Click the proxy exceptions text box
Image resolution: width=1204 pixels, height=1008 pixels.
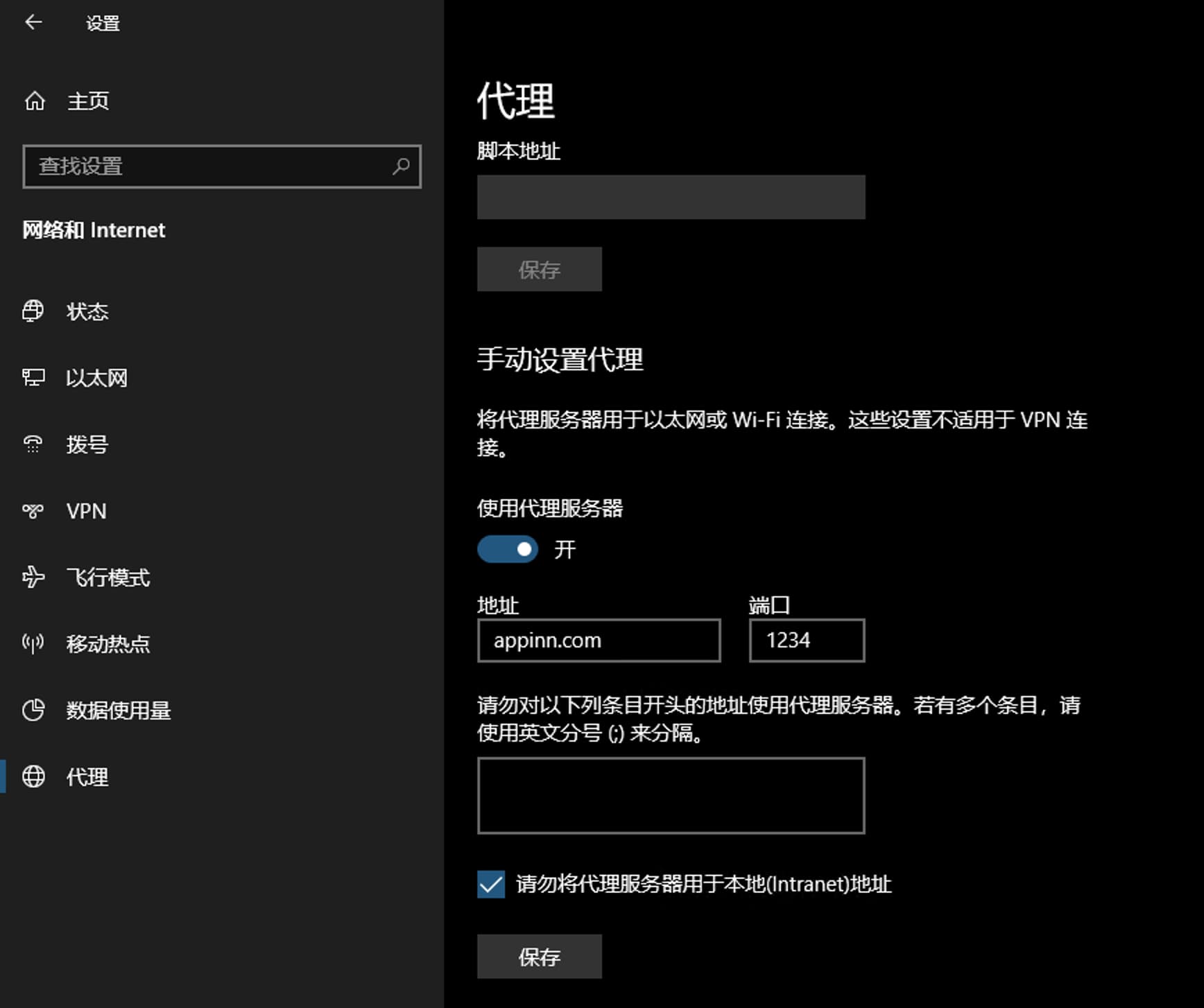pyautogui.click(x=671, y=796)
